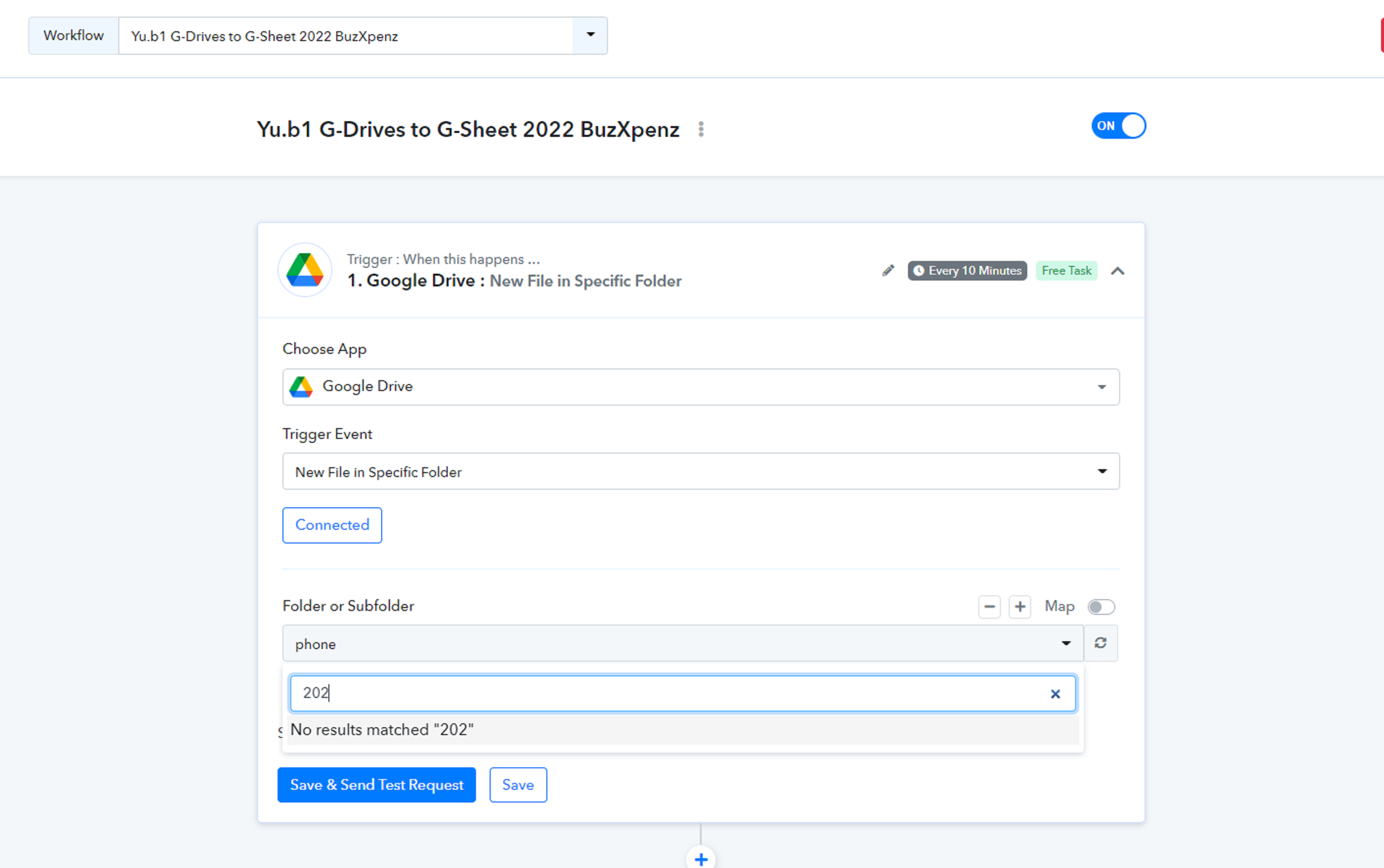Click the workflow name text field
The width and height of the screenshot is (1384, 868).
346,36
